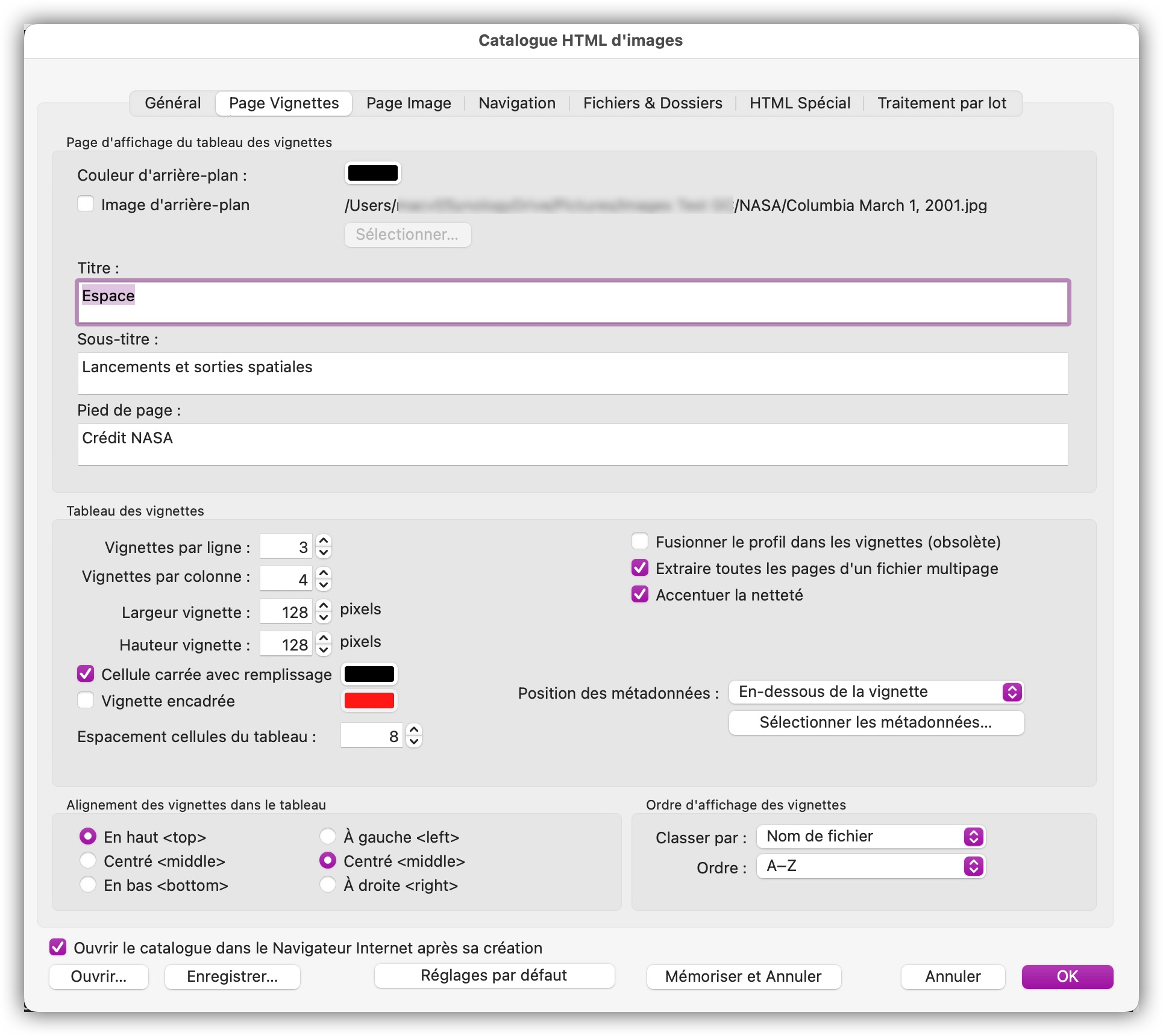Increase Vignettes par ligne with stepper up arrow

(324, 541)
